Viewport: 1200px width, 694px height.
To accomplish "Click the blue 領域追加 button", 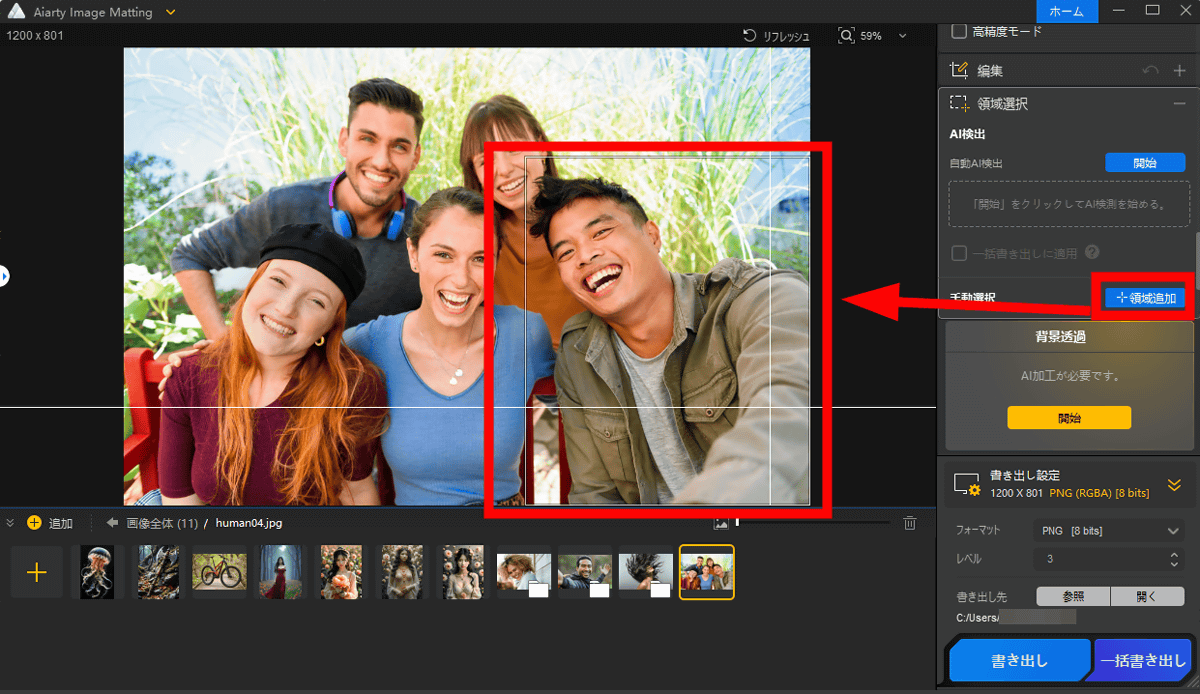I will tap(1145, 298).
